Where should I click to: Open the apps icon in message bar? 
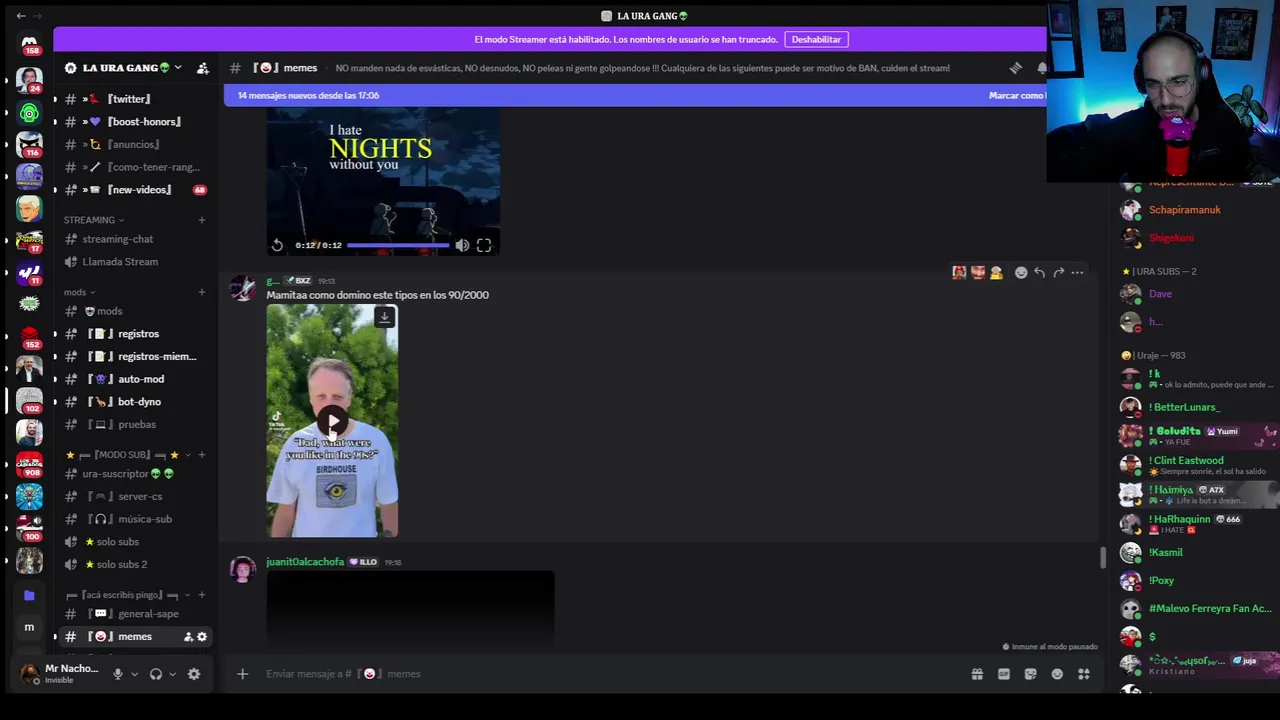click(1084, 674)
